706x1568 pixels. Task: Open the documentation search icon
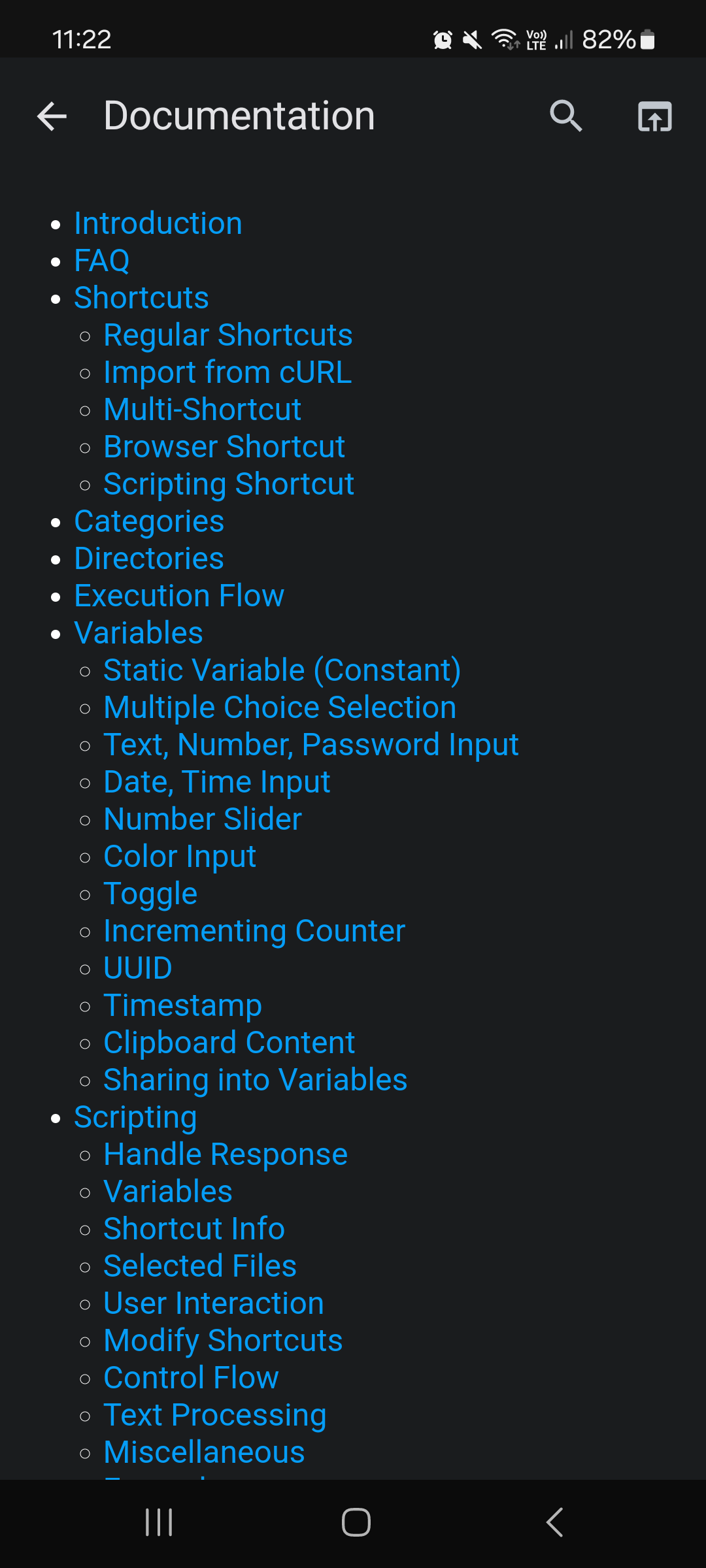[x=565, y=116]
